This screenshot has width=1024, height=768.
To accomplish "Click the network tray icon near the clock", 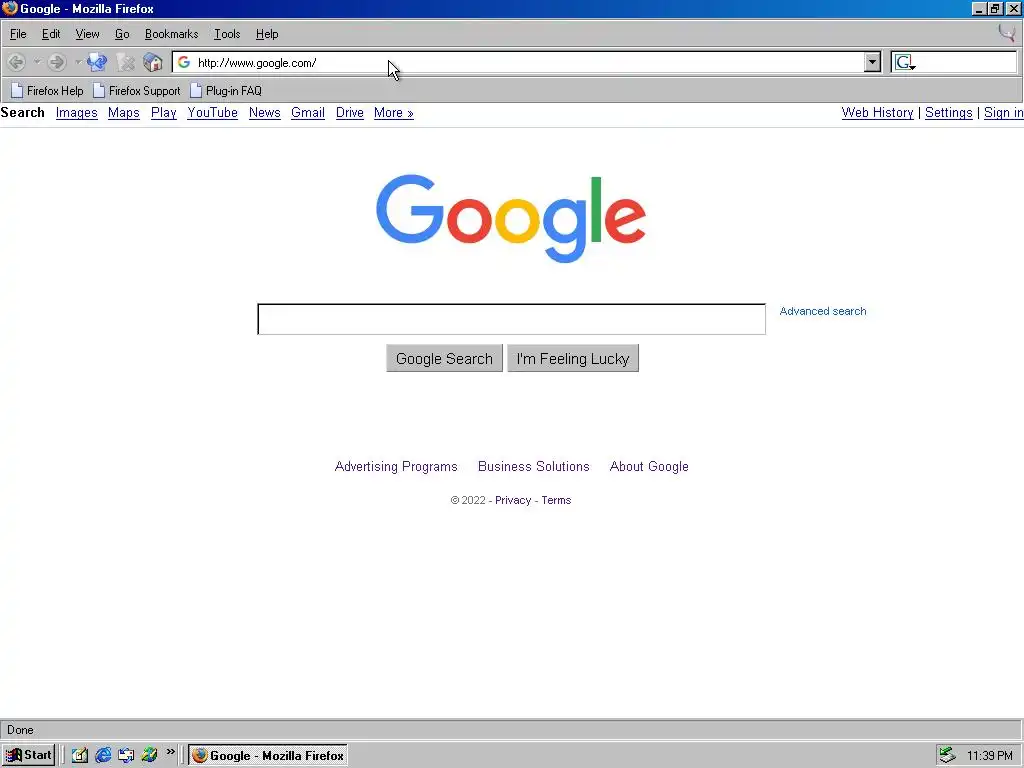I will (947, 755).
